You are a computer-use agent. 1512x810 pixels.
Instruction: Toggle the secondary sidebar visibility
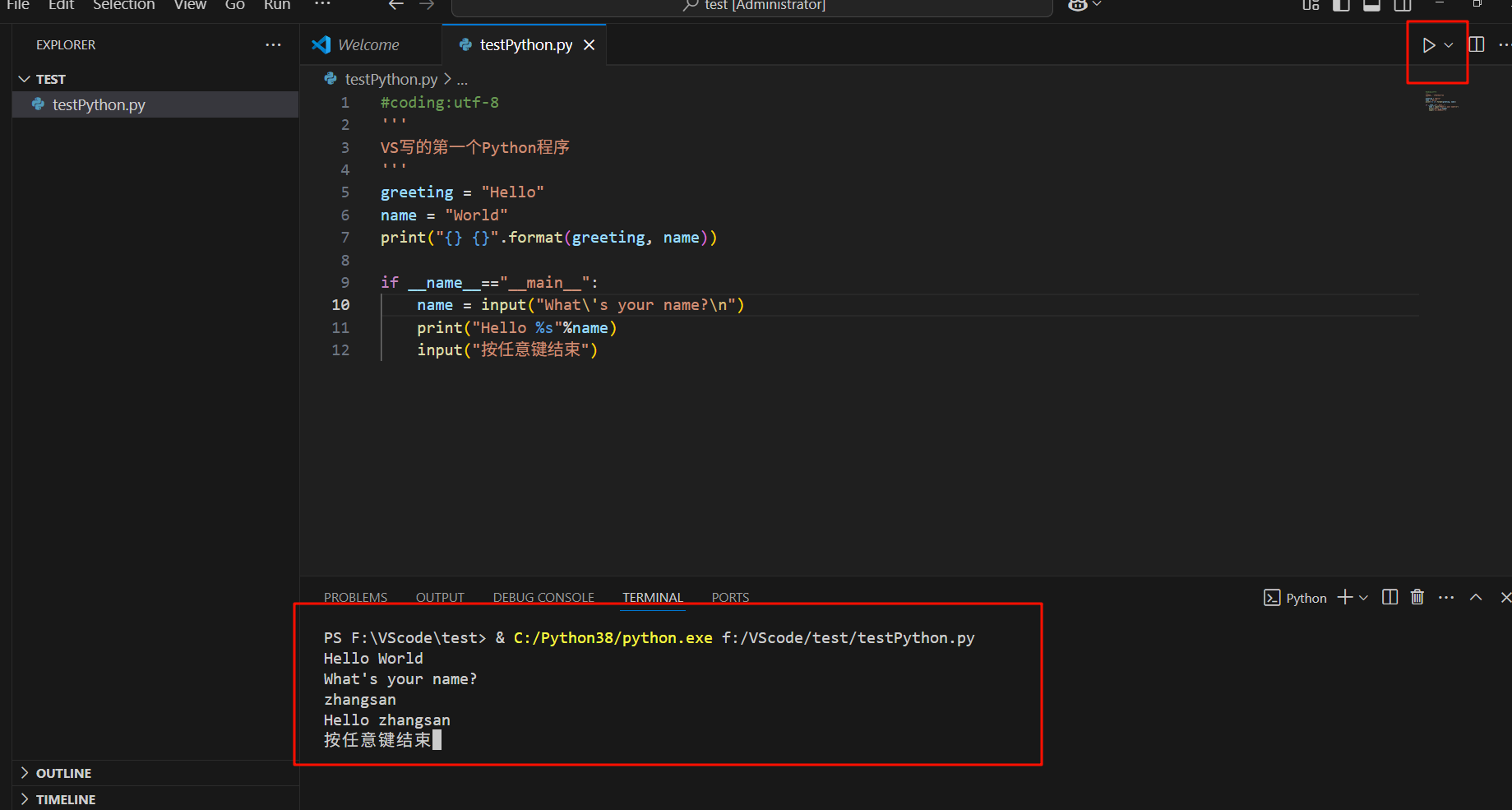point(1401,6)
